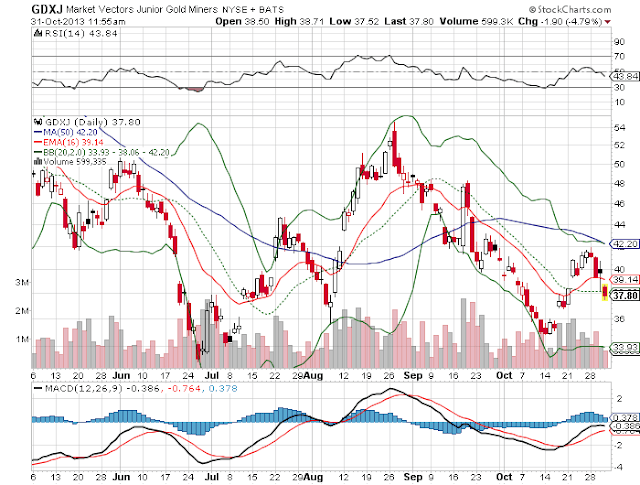Click the Sep label on MACD panel date axis
The height and width of the screenshot is (485, 640).
[x=413, y=477]
